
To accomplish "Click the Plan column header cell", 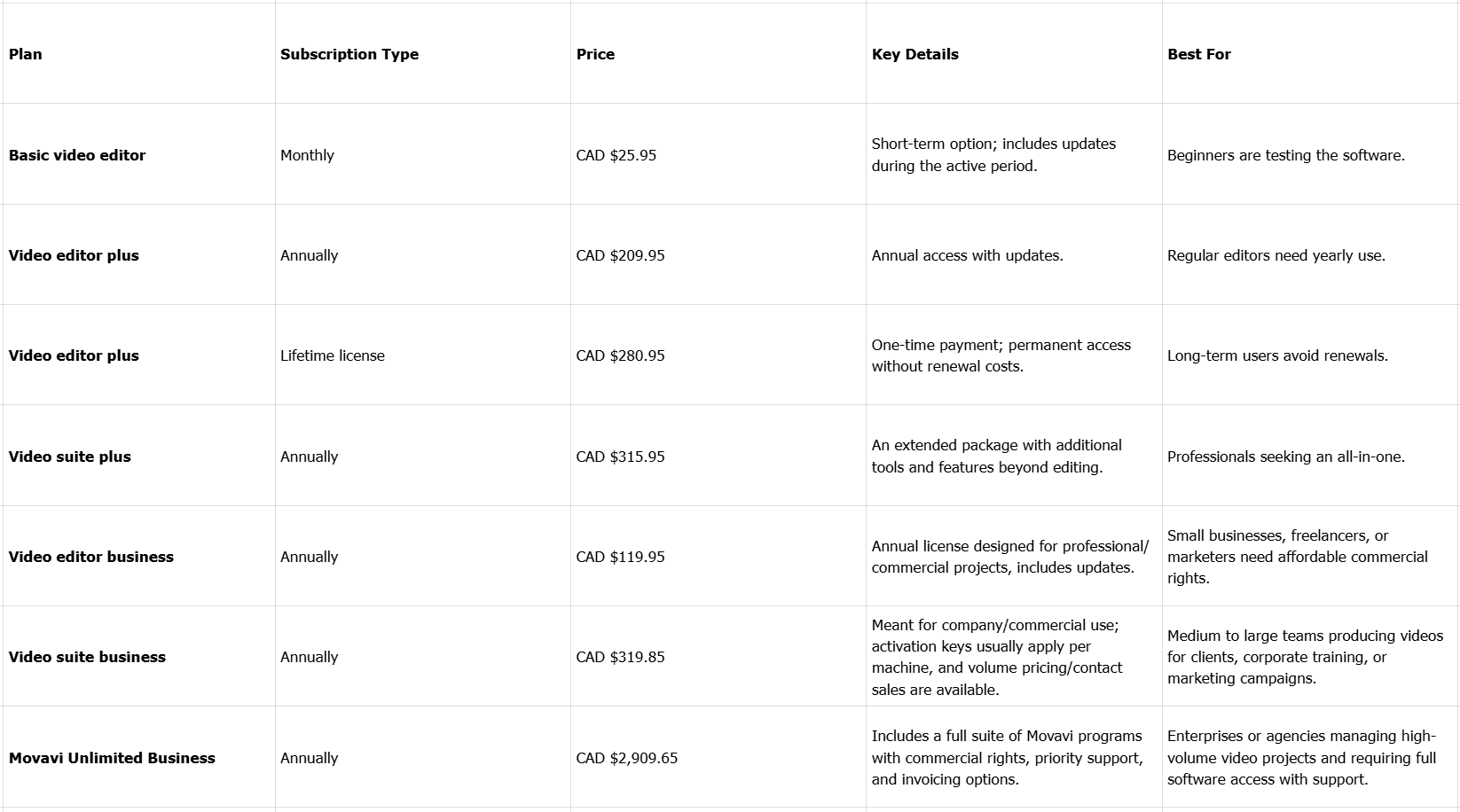I will (x=26, y=54).
